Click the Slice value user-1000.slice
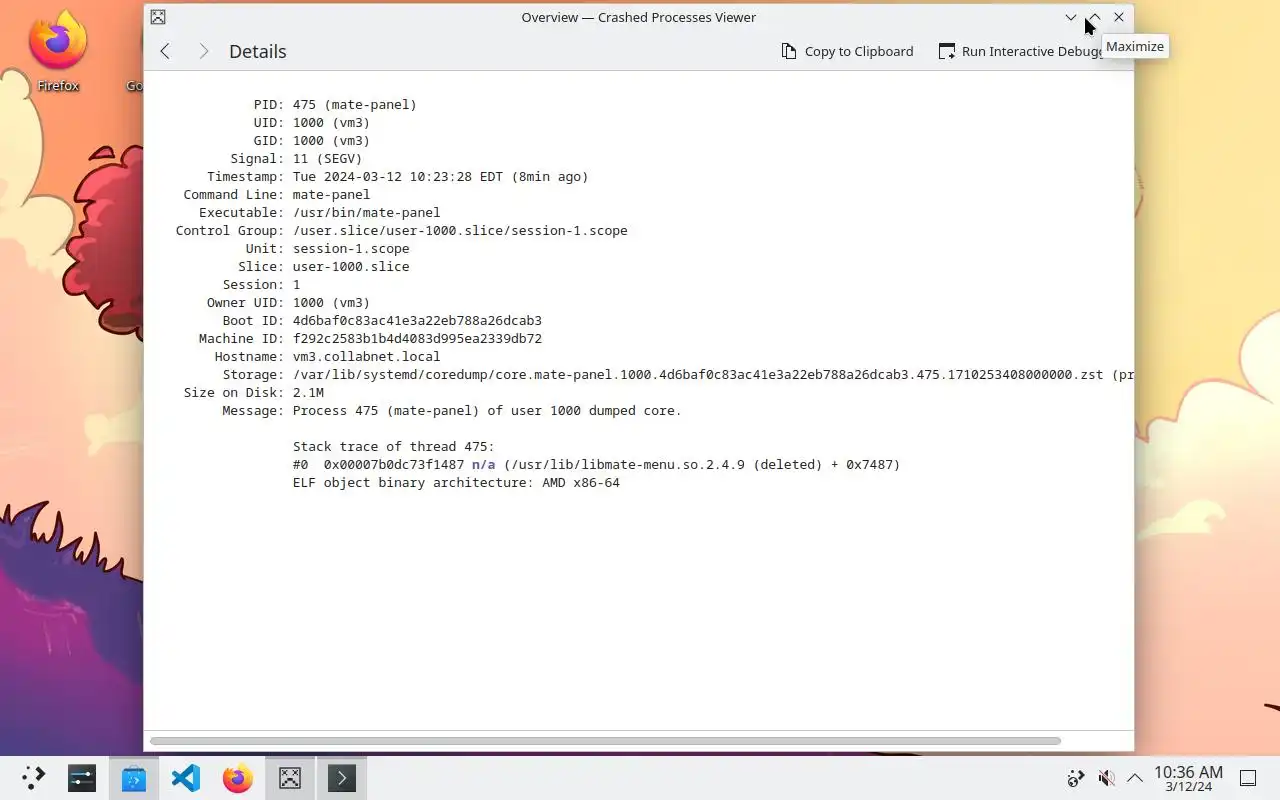The width and height of the screenshot is (1280, 800). 351,266
